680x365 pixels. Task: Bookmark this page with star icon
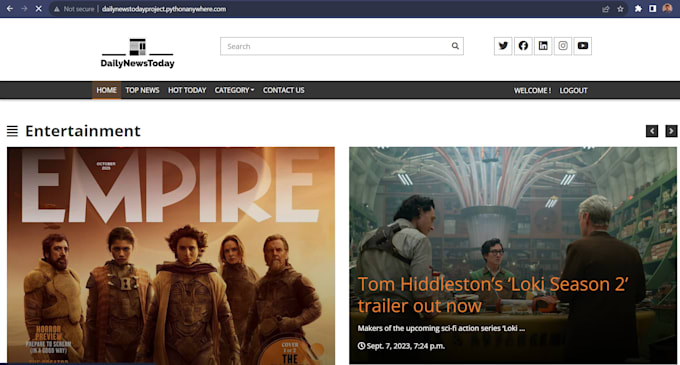pos(621,9)
